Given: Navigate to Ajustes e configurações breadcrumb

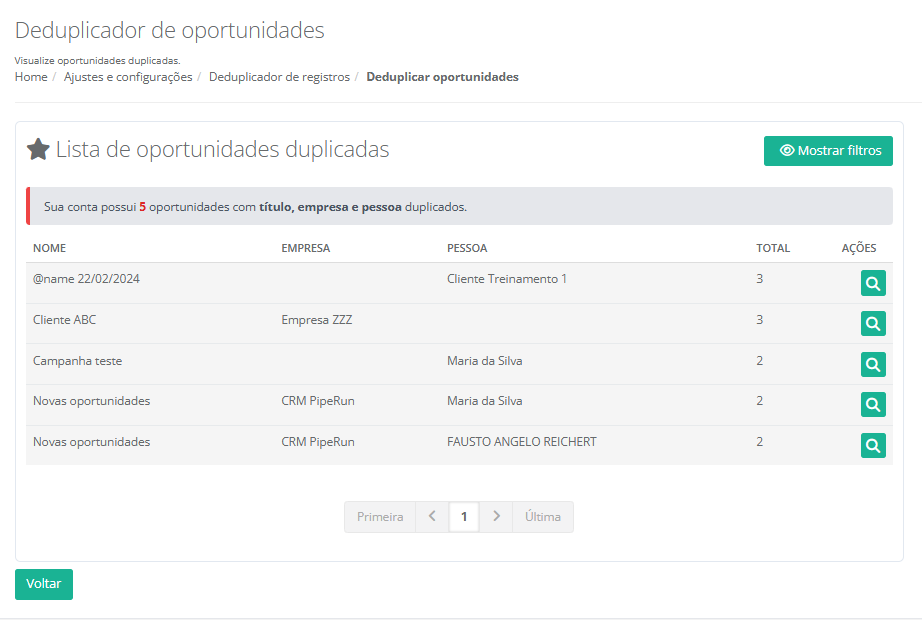Looking at the screenshot, I should coord(128,77).
